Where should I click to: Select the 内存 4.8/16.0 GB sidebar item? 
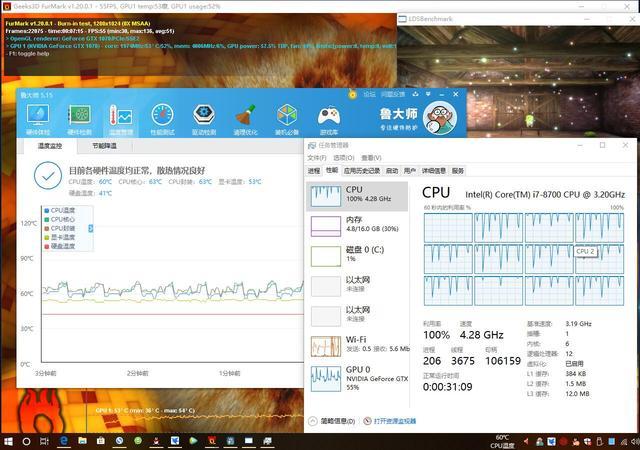(357, 226)
